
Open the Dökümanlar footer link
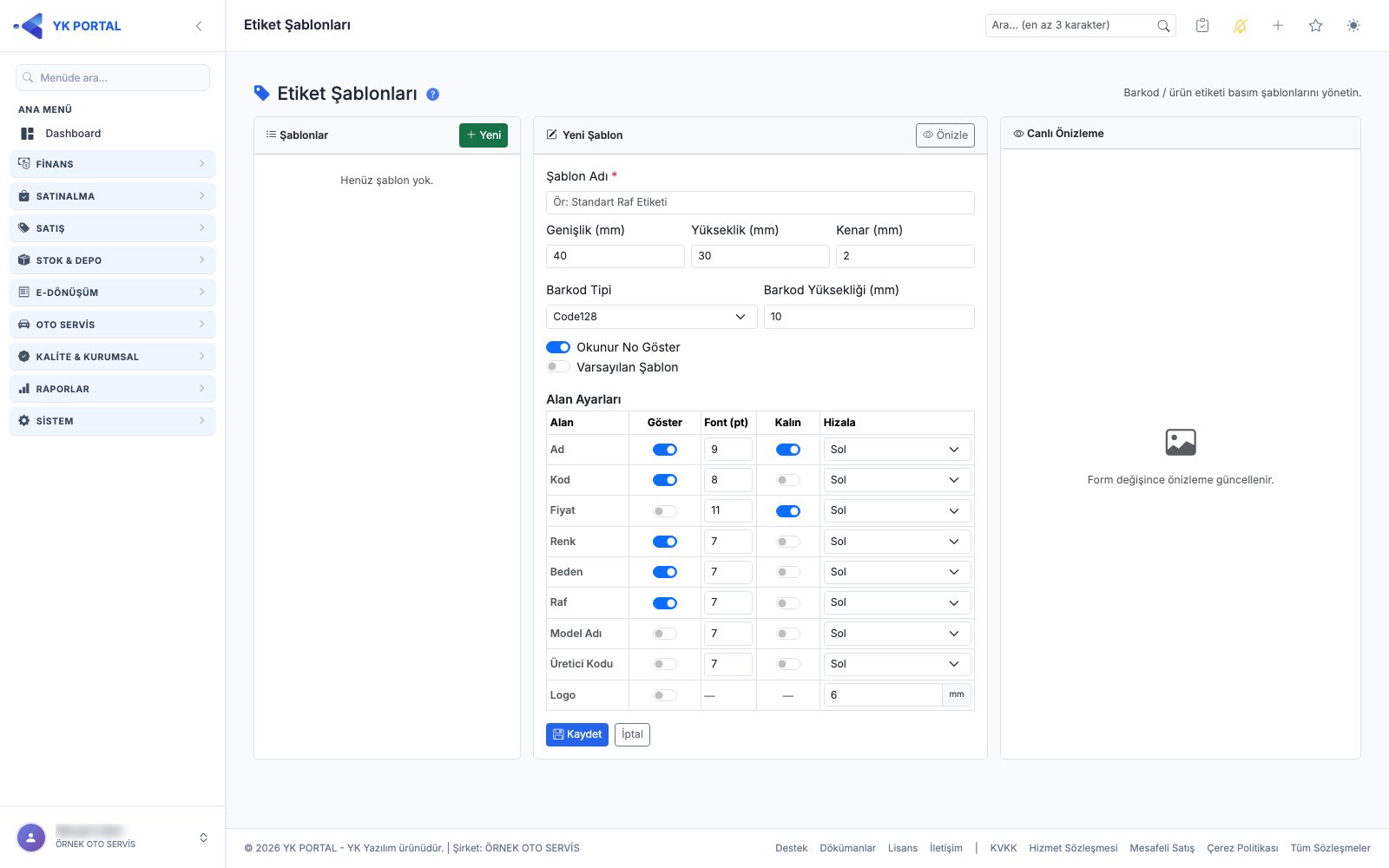pos(847,848)
